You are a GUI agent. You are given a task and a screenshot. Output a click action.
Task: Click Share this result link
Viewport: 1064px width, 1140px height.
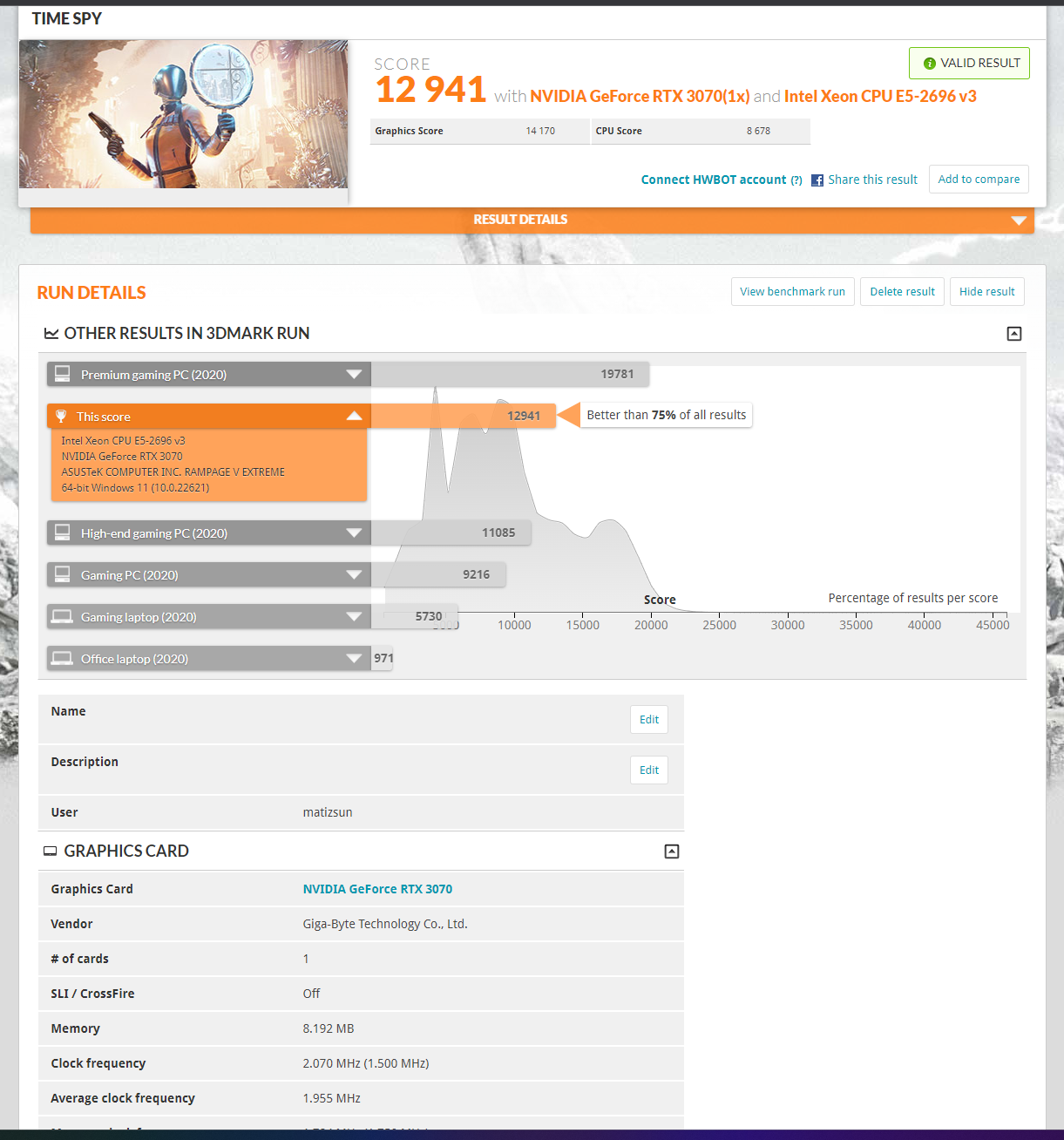coord(872,180)
